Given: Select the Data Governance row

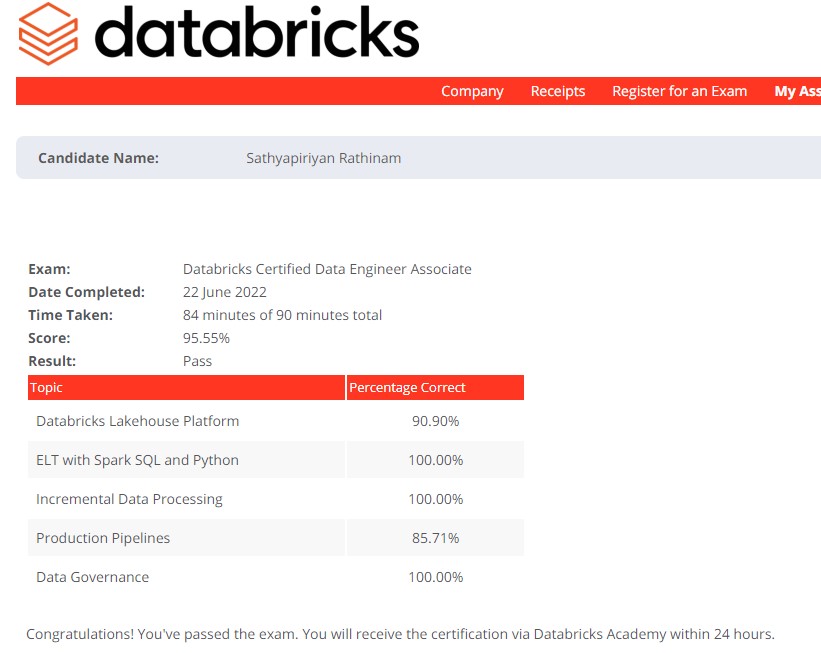Looking at the screenshot, I should 186,577.
